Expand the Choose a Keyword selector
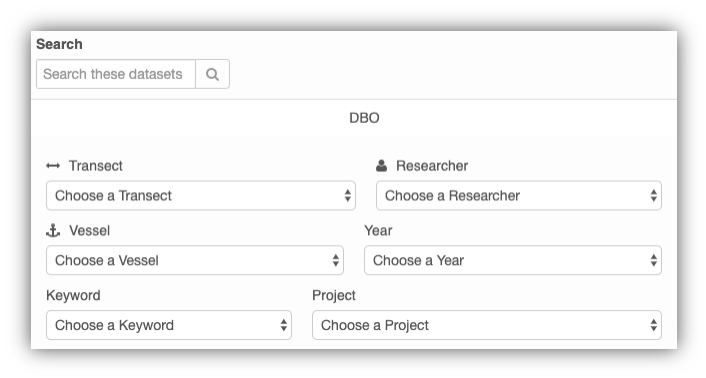The width and height of the screenshot is (706, 378). [x=169, y=325]
